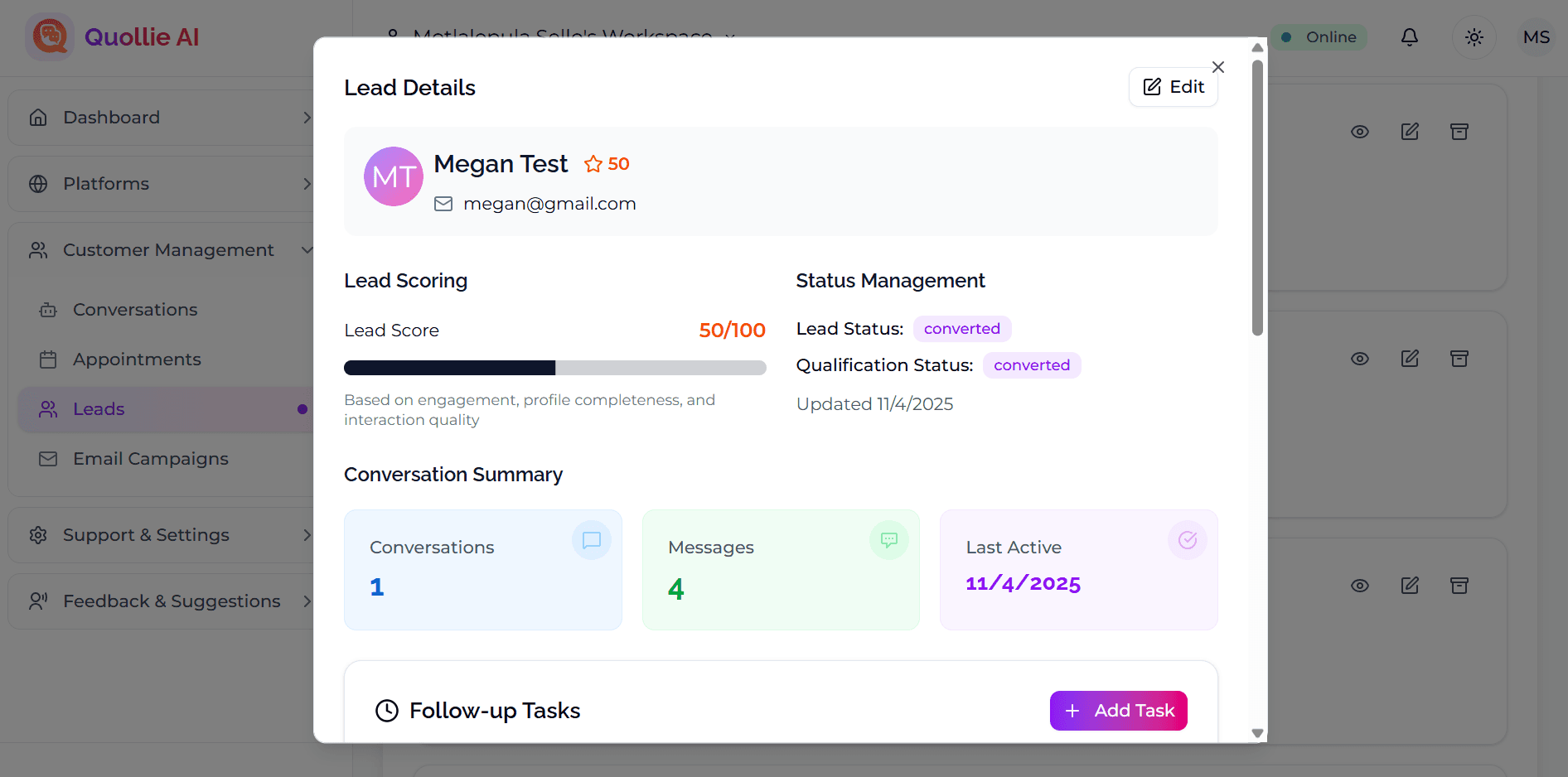Expand the Platforms section
This screenshot has width=1568, height=777.
click(x=105, y=183)
